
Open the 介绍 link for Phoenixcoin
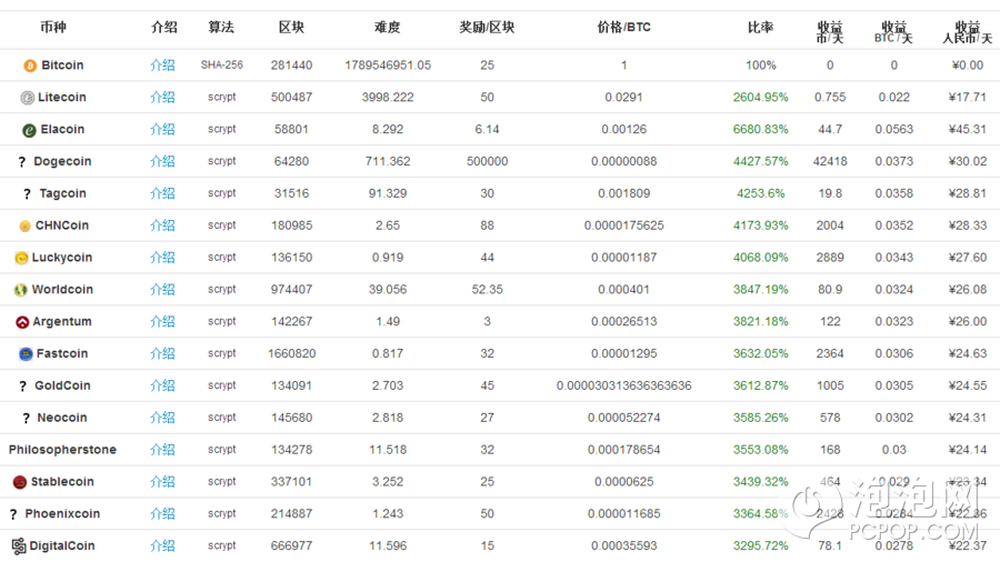(162, 514)
